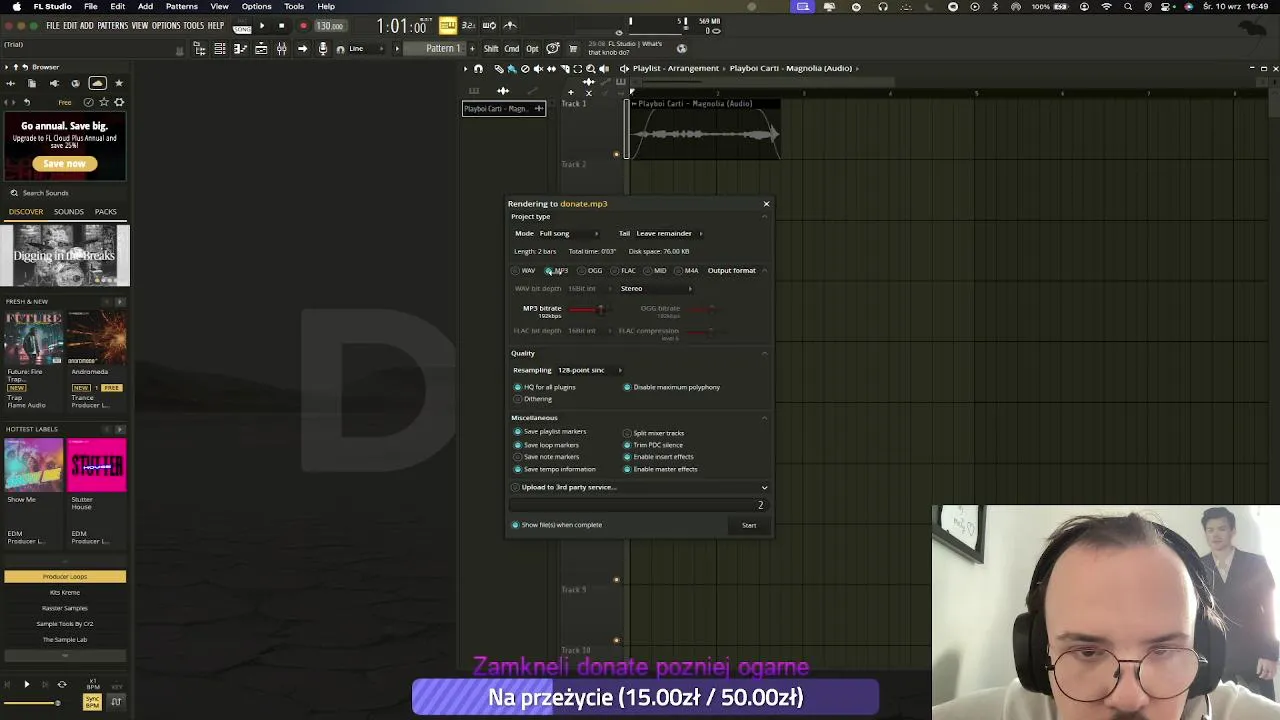This screenshot has width=1280, height=720.
Task: Open the Apple menu
Action: pyautogui.click(x=16, y=6)
